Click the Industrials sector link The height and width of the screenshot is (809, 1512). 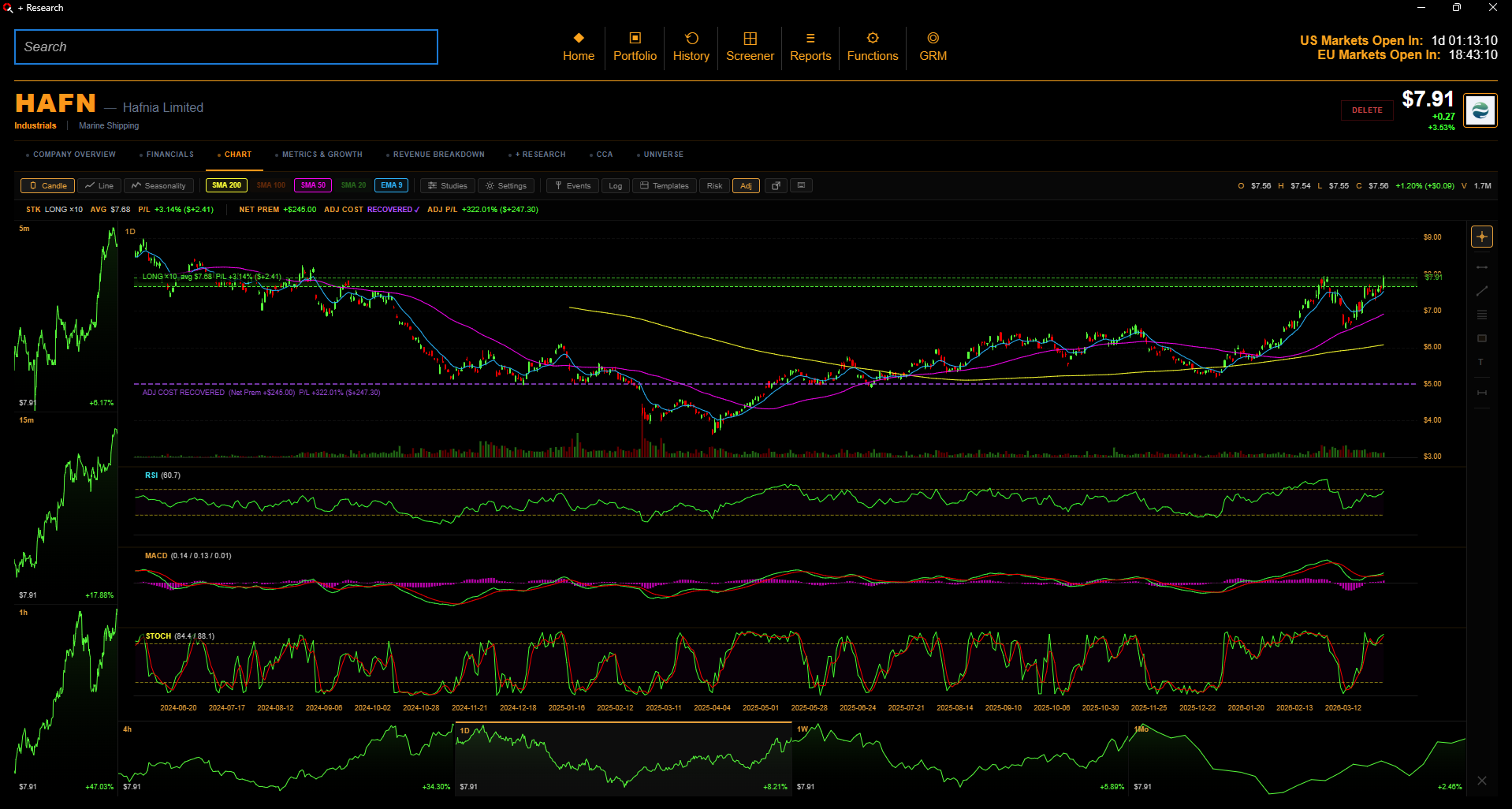click(35, 125)
